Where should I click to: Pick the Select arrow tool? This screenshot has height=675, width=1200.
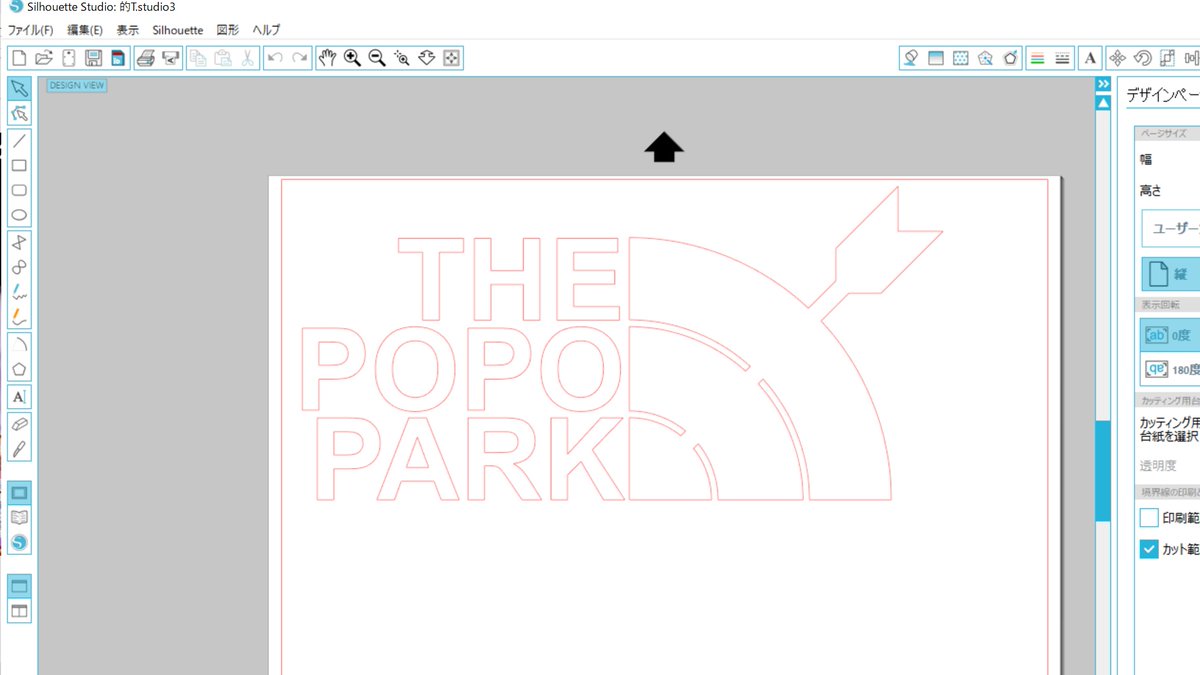coord(19,88)
